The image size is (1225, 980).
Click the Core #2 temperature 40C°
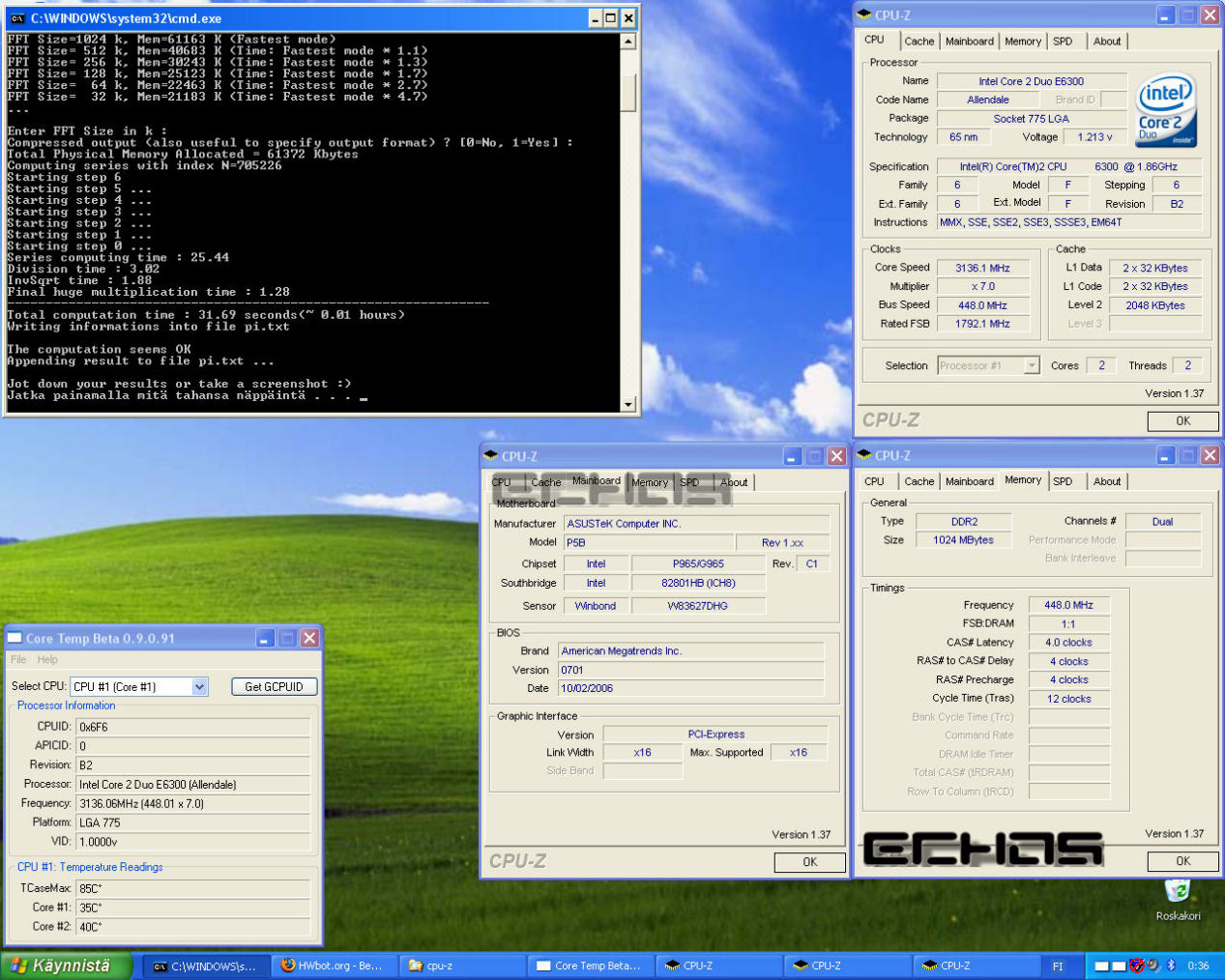[192, 927]
